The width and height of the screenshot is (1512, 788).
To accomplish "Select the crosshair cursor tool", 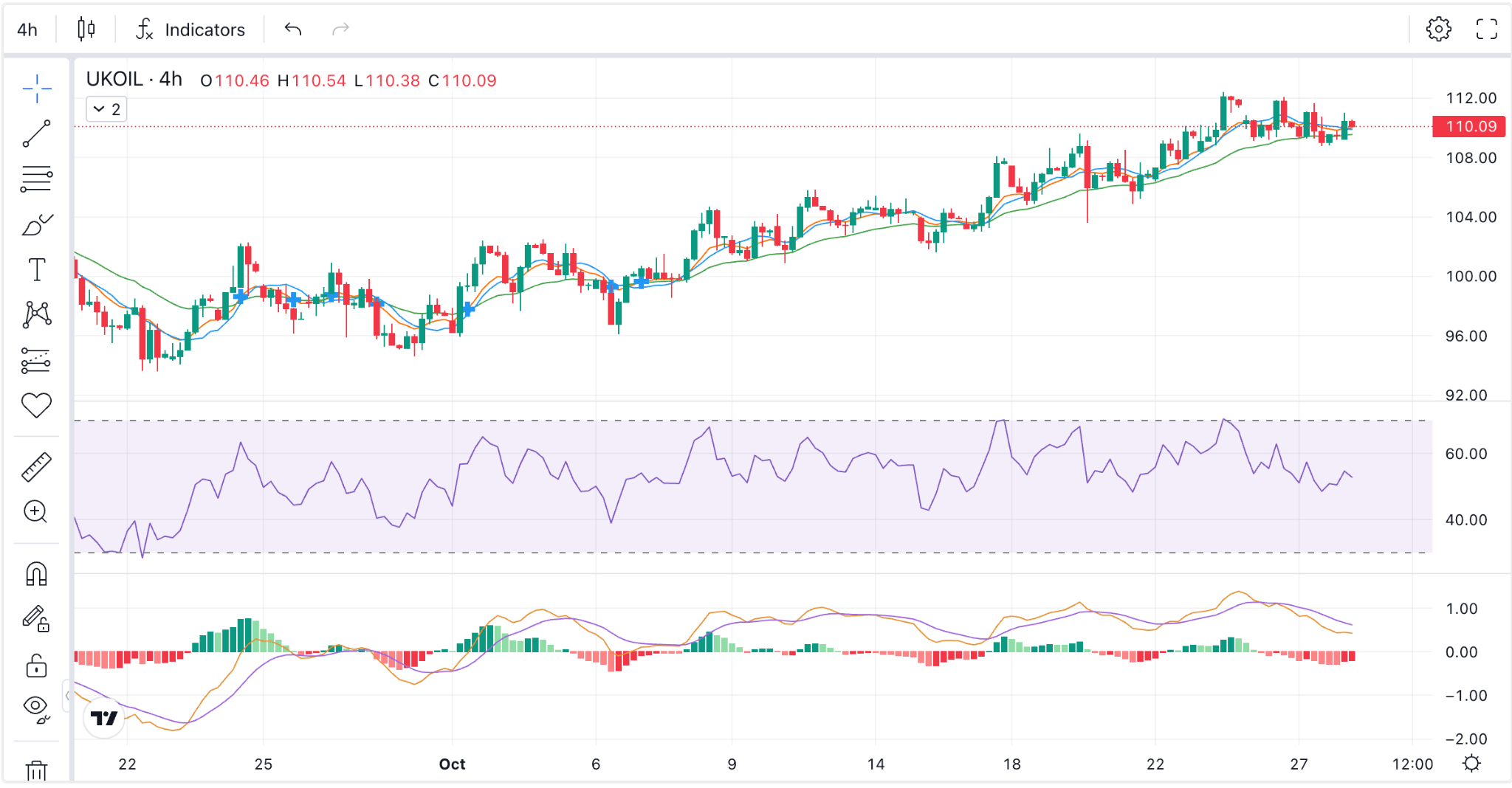I will [36, 89].
